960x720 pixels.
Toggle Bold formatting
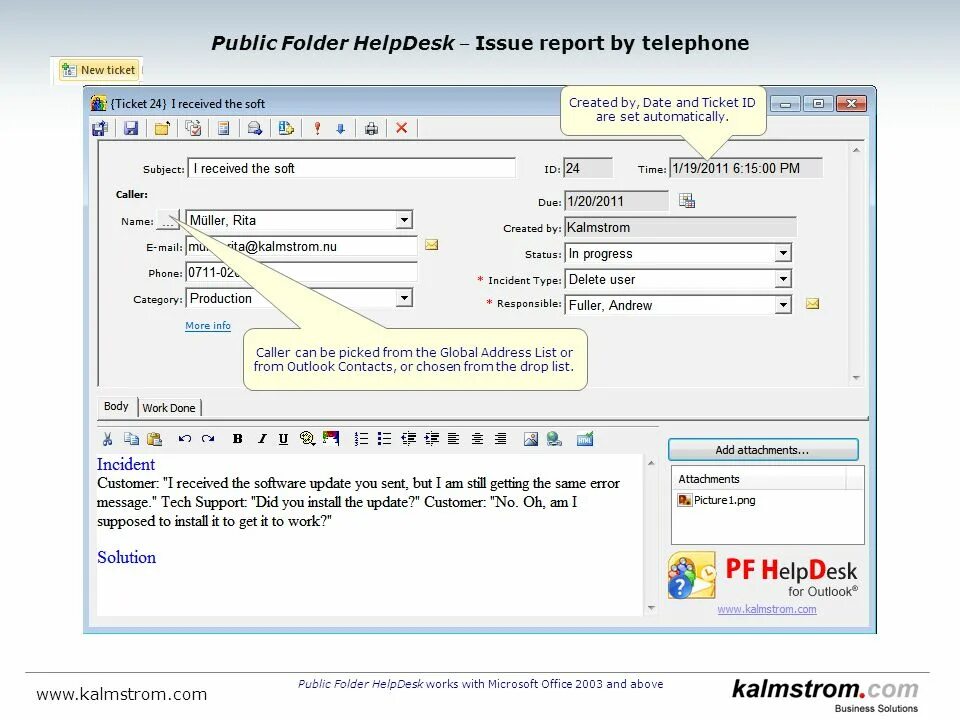coord(238,438)
